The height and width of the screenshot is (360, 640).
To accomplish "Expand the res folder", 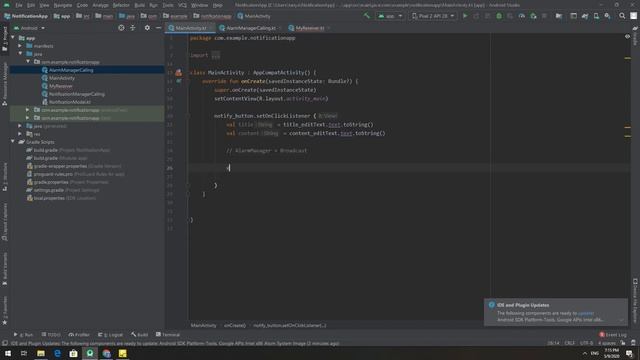I will [20, 134].
